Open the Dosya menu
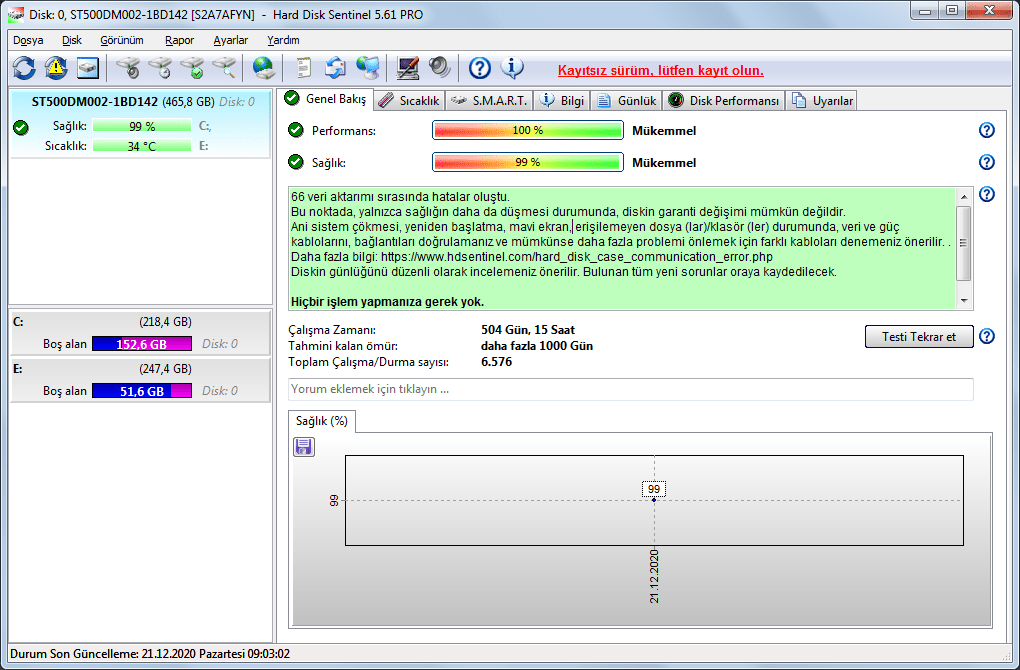 pos(28,40)
